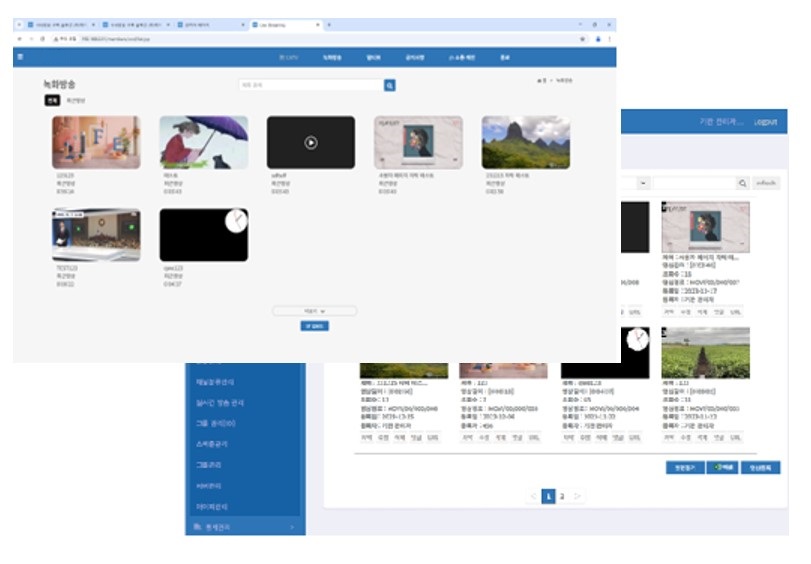Reload the page with the browser refresh icon
811x564 pixels.
pyautogui.click(x=42, y=39)
